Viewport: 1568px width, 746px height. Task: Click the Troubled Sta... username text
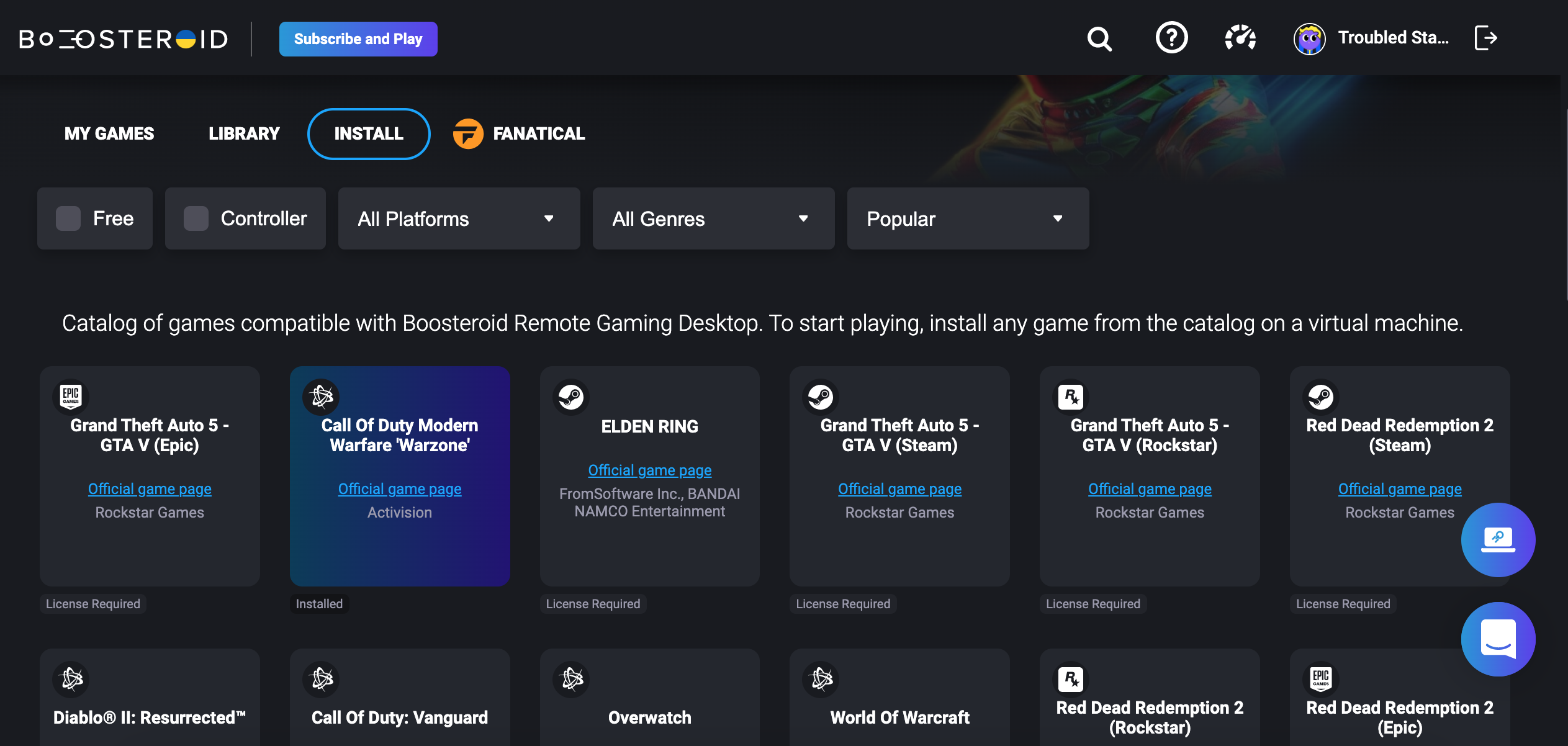(1393, 38)
